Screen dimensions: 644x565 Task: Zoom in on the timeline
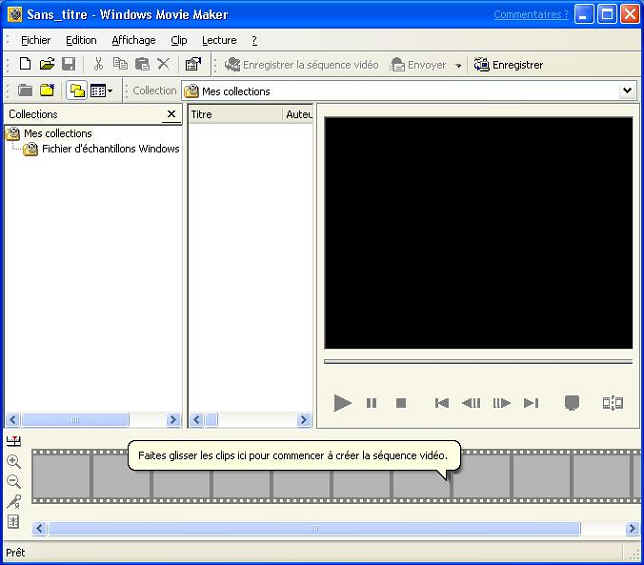pyautogui.click(x=14, y=461)
